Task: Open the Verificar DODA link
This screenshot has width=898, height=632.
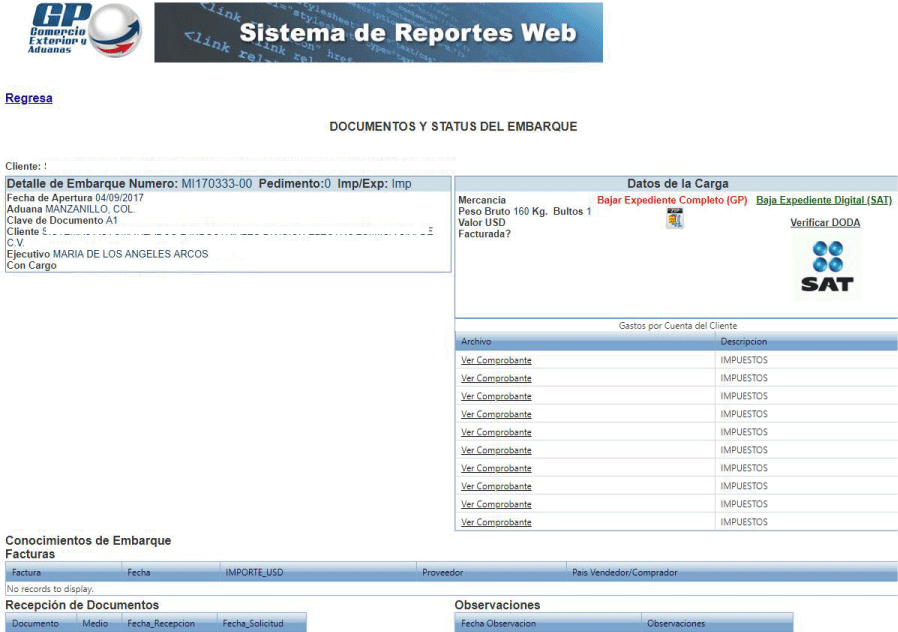Action: (825, 223)
